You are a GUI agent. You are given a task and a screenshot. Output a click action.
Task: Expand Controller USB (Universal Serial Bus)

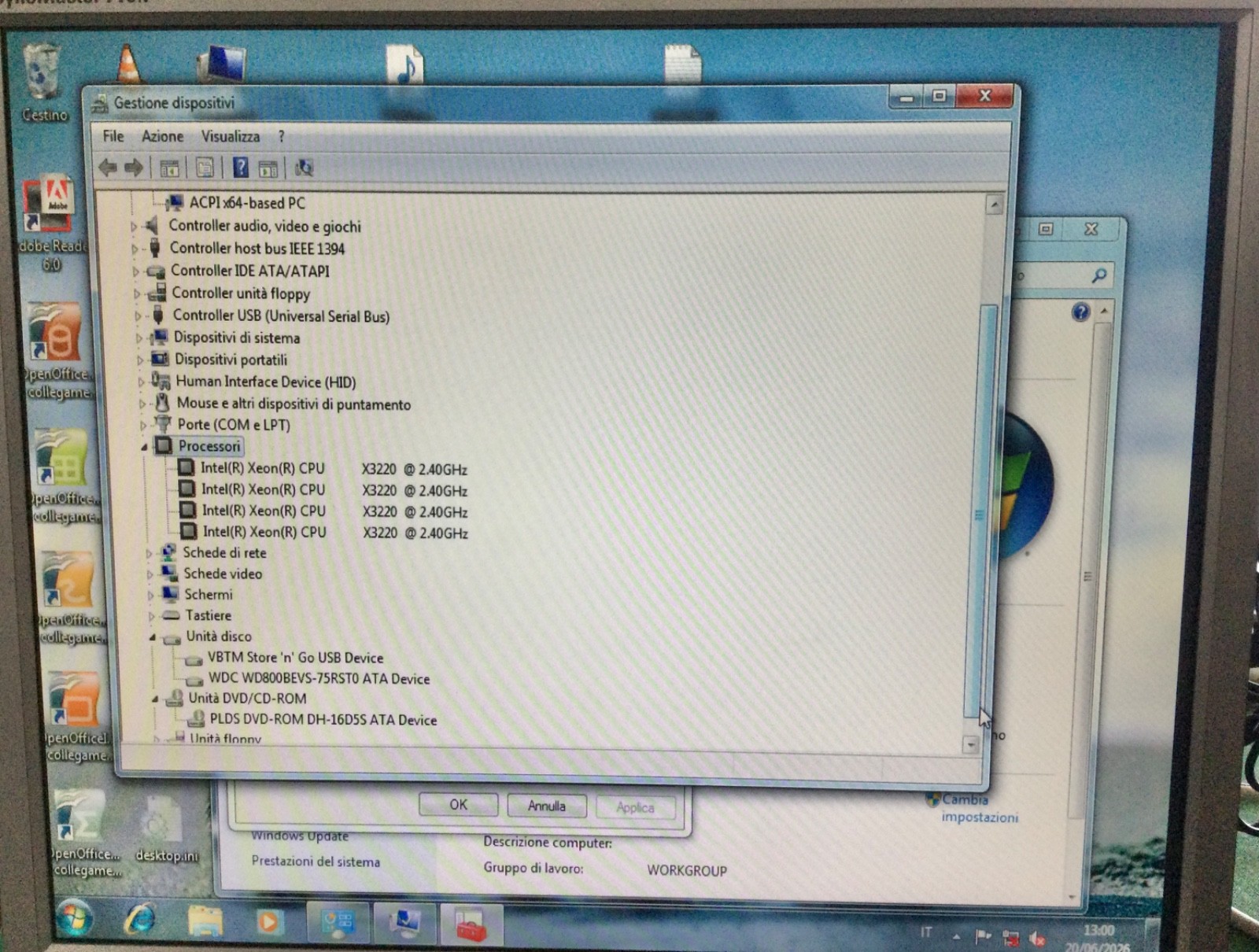click(x=138, y=316)
